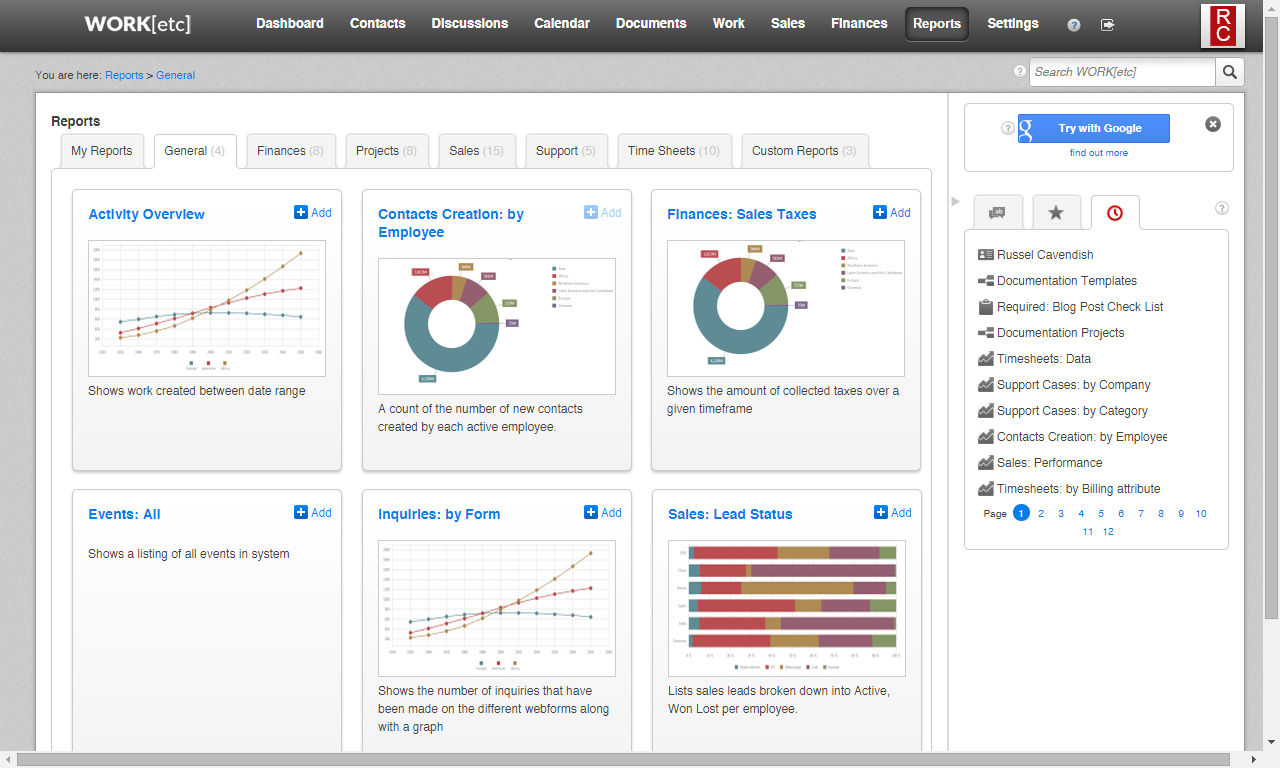Viewport: 1280px width, 768px height.
Task: Open the recent history clock tab
Action: pyautogui.click(x=1114, y=213)
